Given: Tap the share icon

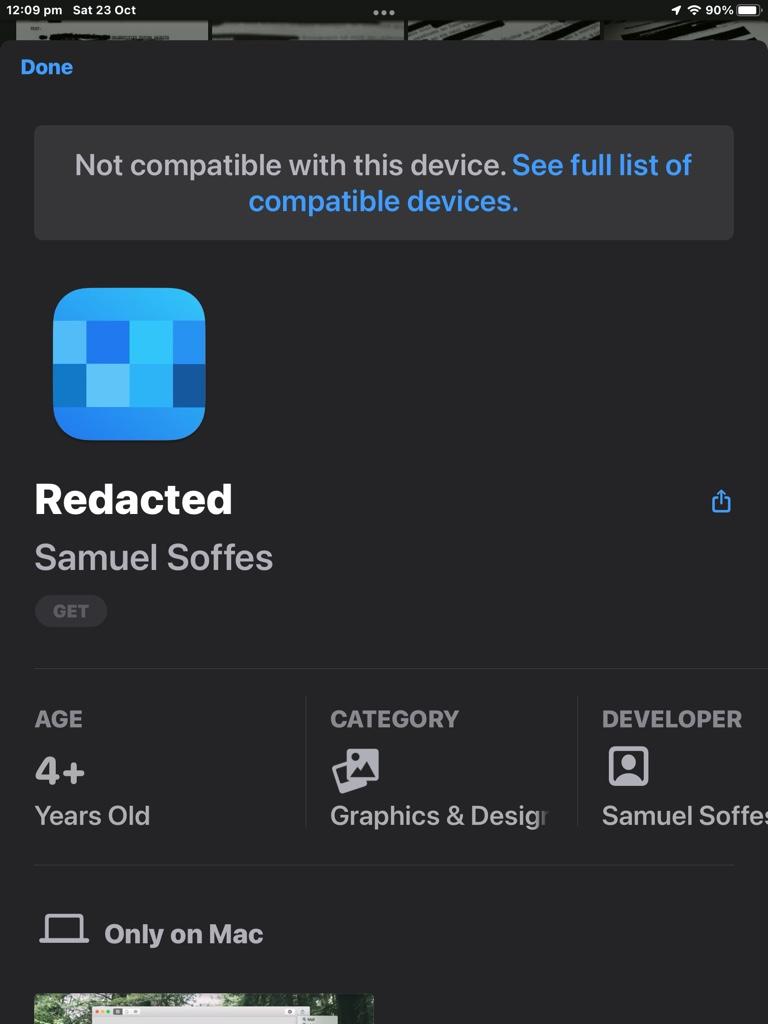Looking at the screenshot, I should 721,501.
